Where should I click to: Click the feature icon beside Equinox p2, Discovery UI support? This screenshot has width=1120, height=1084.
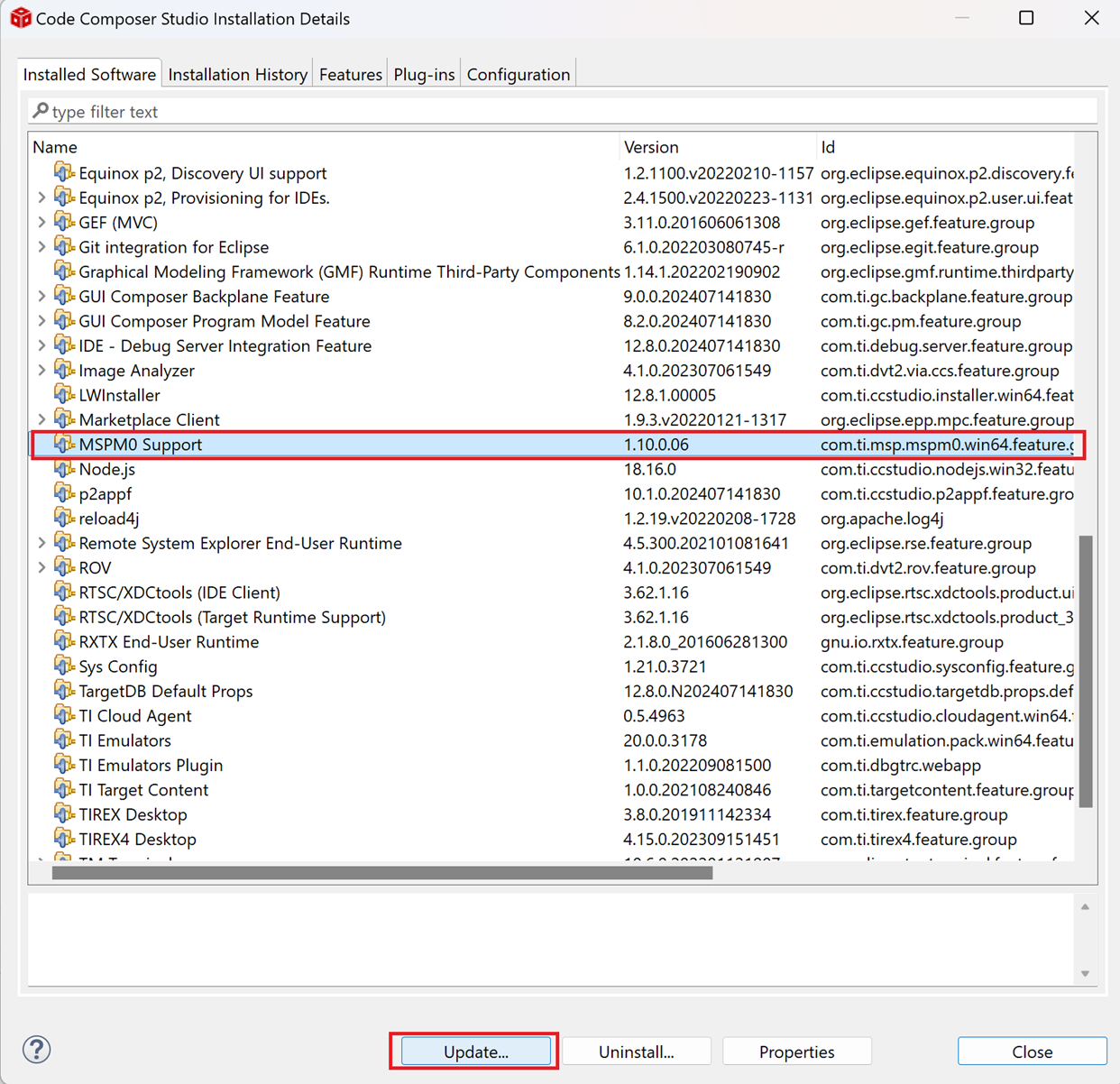64,172
